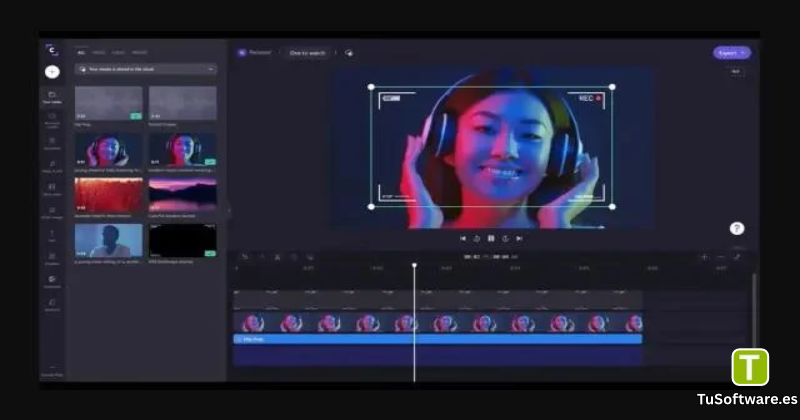This screenshot has width=800, height=420.
Task: Change the aspect ratio selector
Action: [735, 71]
